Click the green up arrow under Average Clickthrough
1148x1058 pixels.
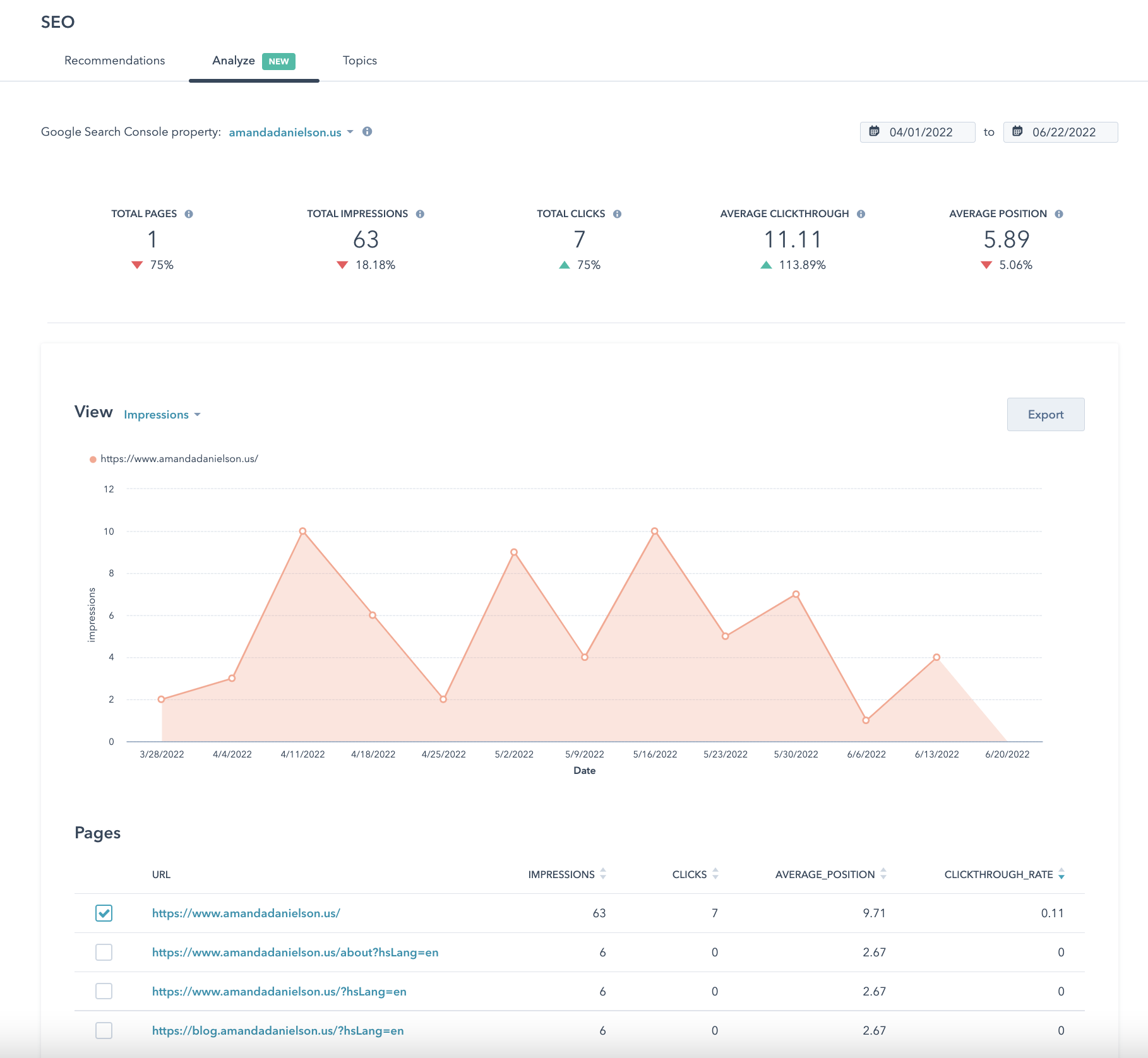coord(766,265)
